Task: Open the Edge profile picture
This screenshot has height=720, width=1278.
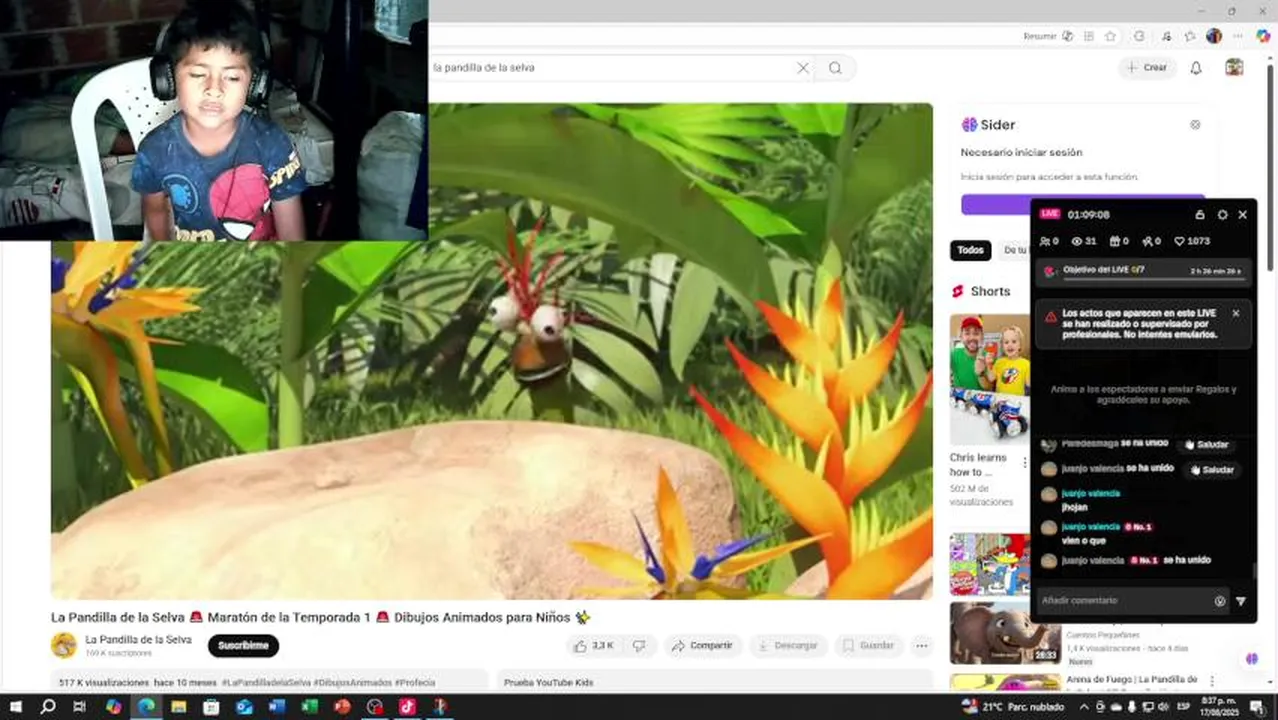Action: (x=1214, y=36)
